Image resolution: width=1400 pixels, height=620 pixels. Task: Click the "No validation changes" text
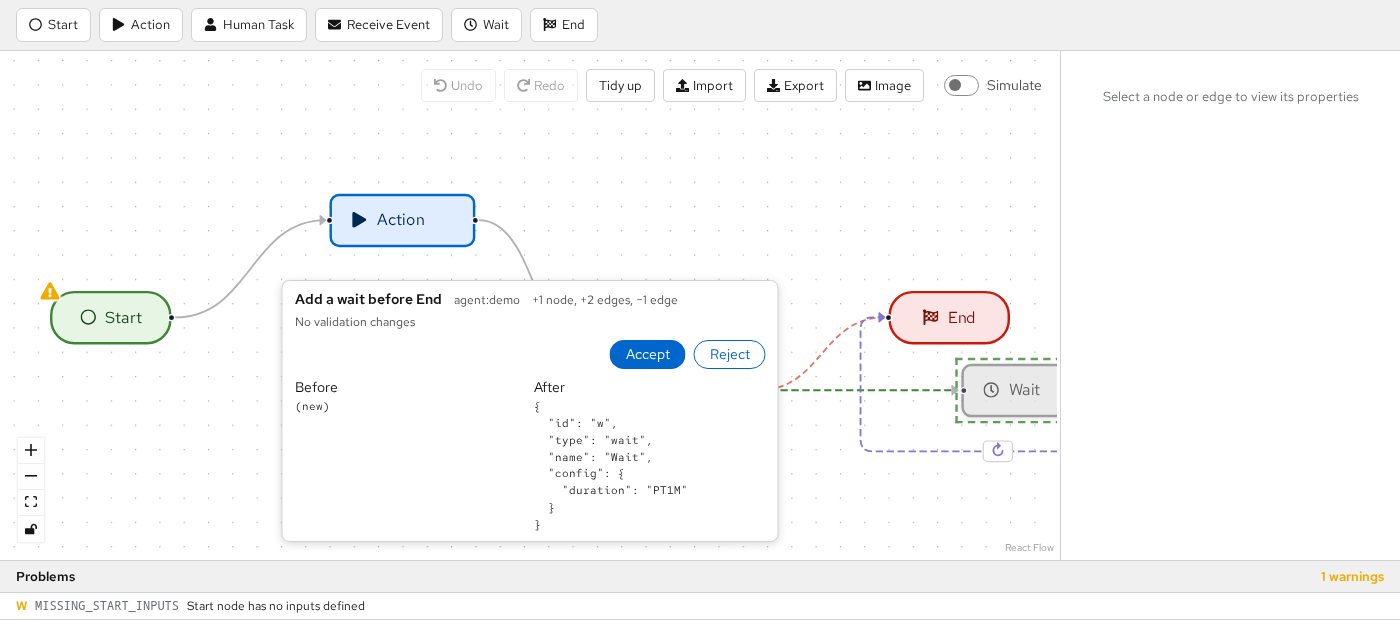click(355, 322)
